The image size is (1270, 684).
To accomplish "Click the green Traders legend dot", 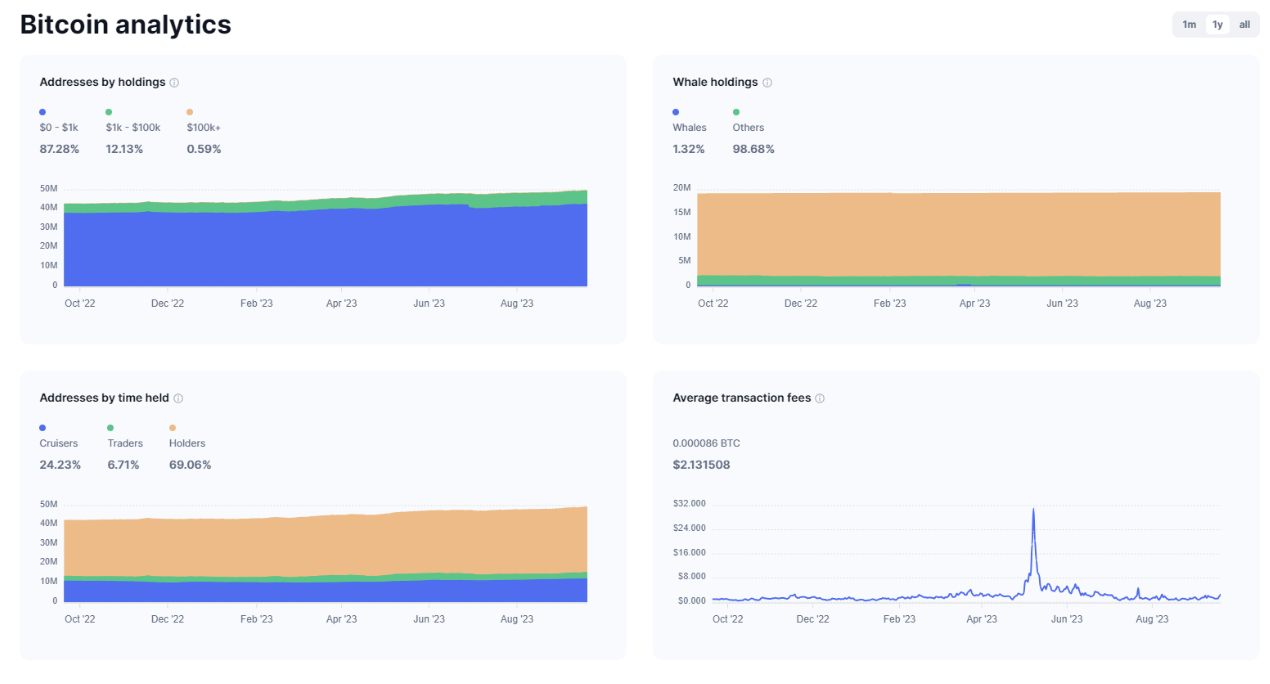I will point(111,428).
